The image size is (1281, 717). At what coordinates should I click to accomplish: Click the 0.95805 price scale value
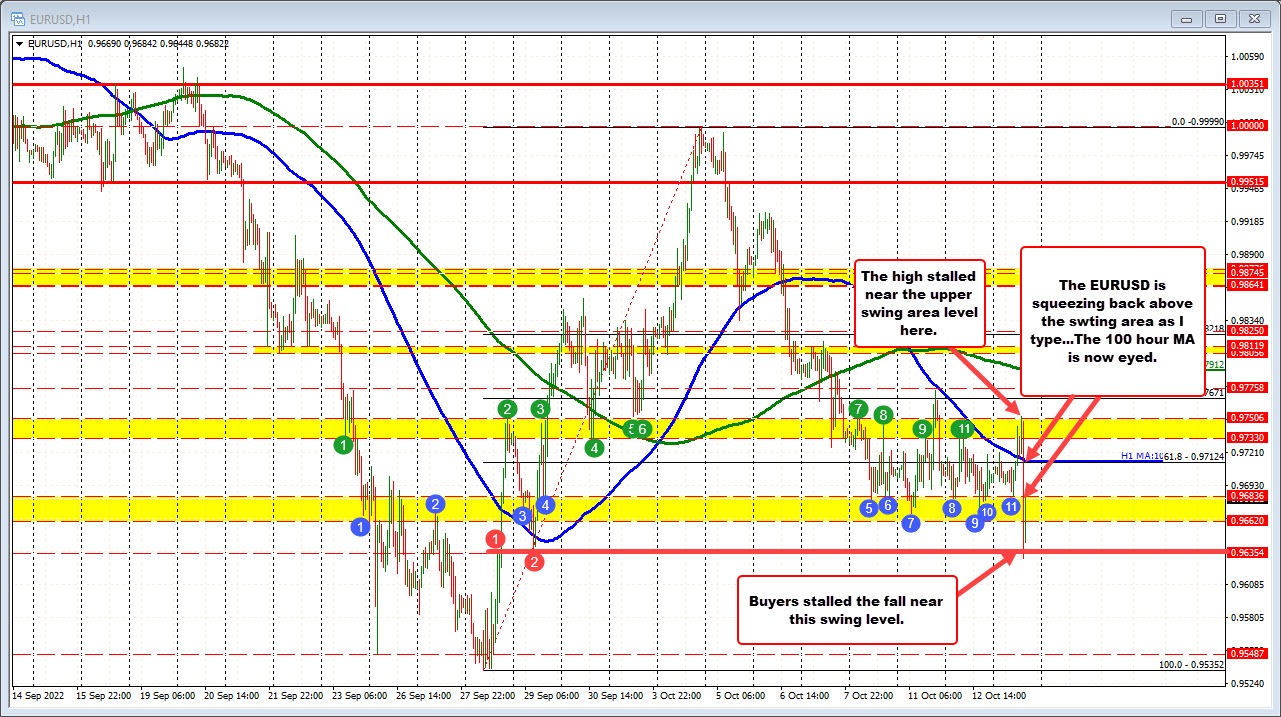(x=1246, y=617)
